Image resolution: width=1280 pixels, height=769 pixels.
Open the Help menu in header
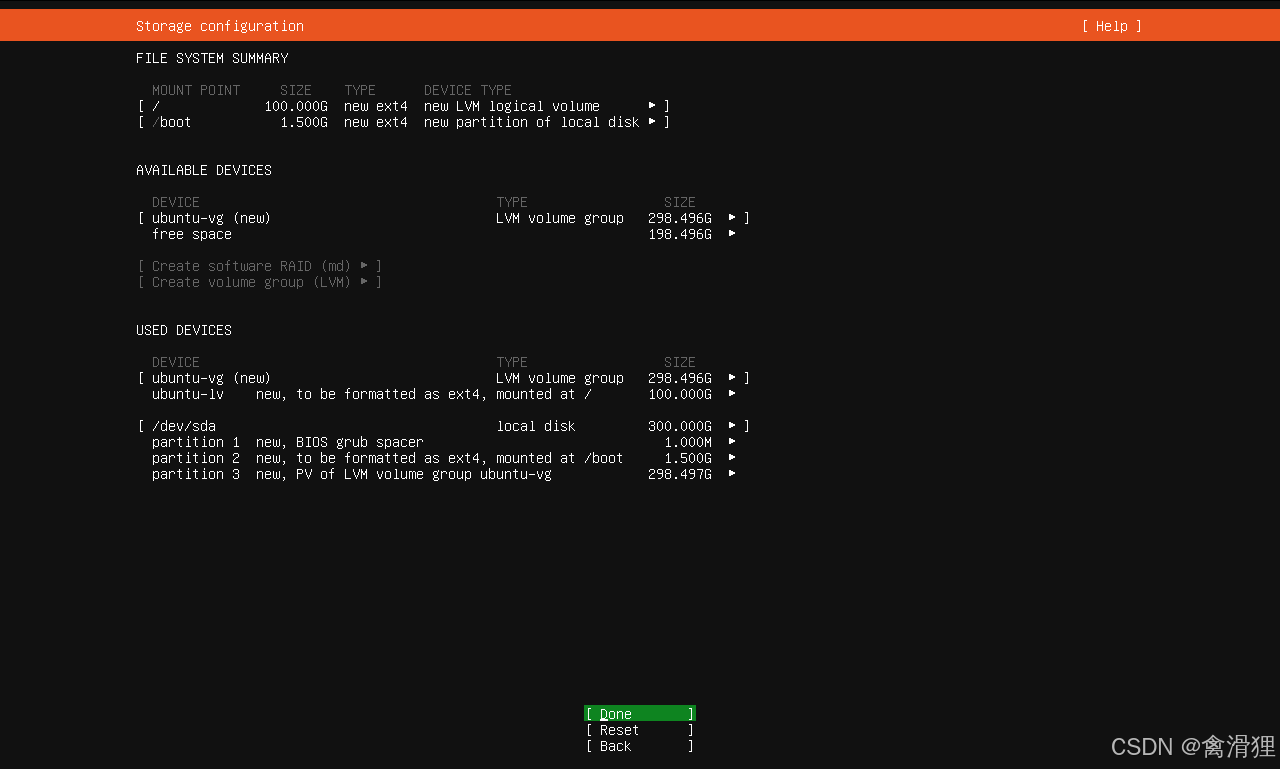[1111, 26]
